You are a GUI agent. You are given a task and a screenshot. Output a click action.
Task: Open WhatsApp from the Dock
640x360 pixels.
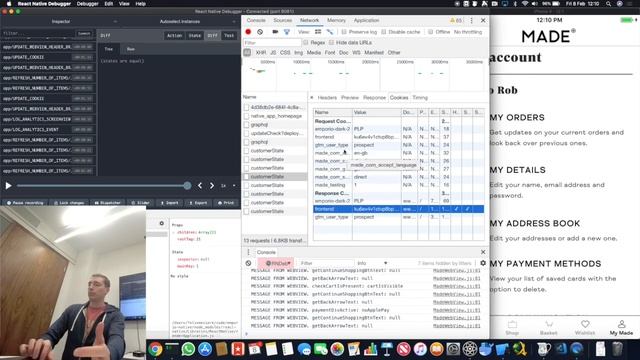(x=188, y=349)
